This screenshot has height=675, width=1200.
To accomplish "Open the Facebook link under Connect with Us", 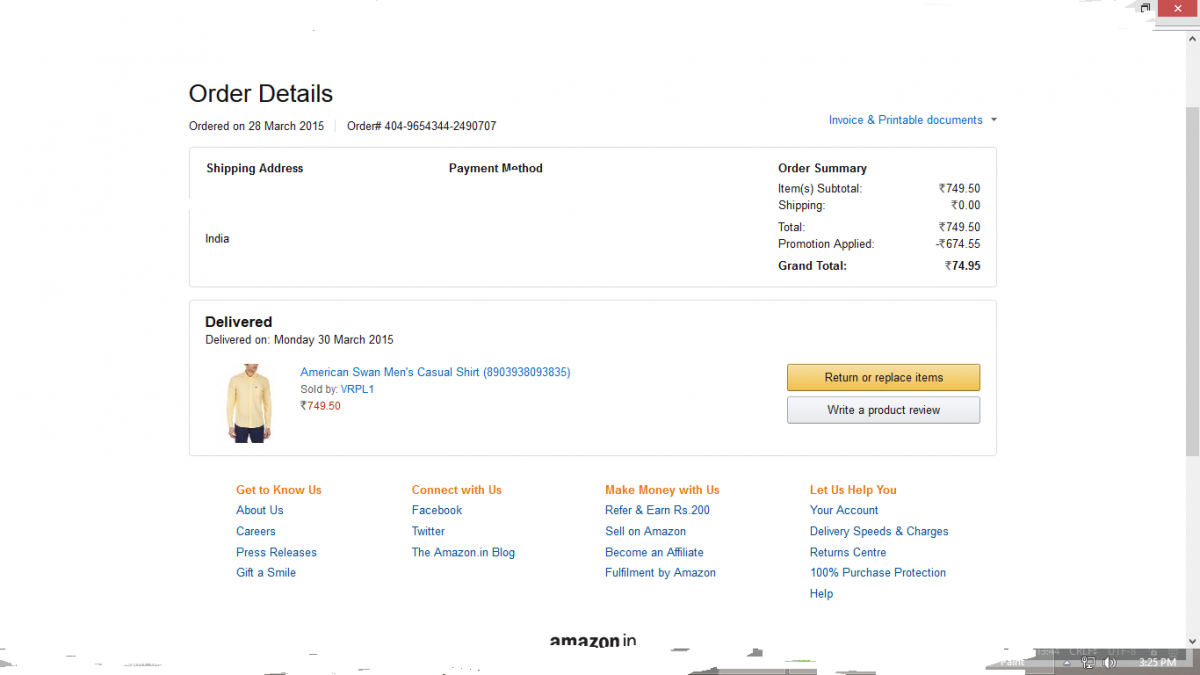I will click(x=437, y=510).
